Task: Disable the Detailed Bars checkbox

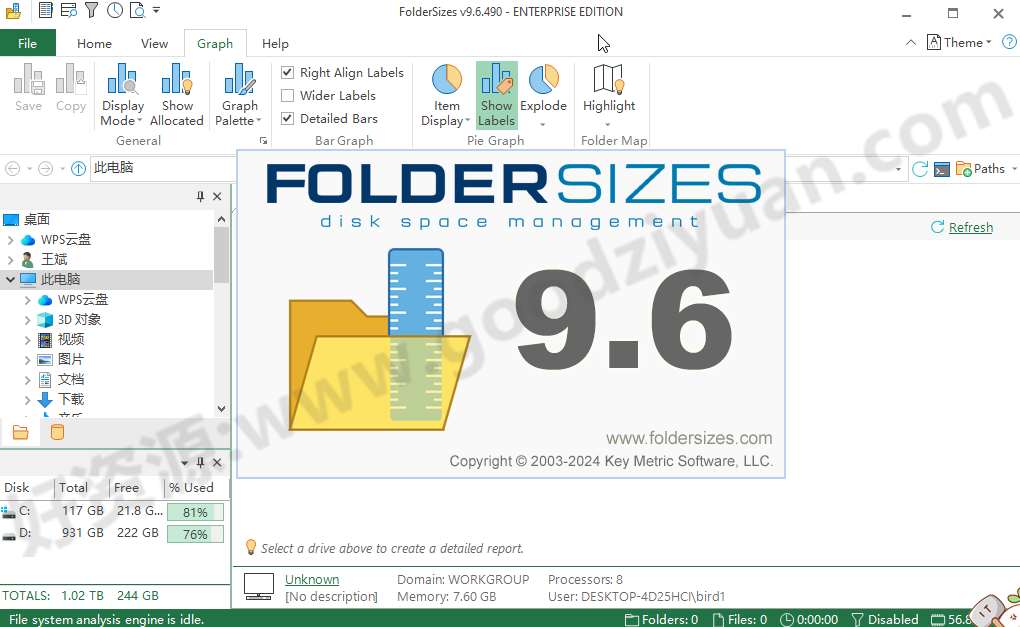Action: pyautogui.click(x=286, y=118)
